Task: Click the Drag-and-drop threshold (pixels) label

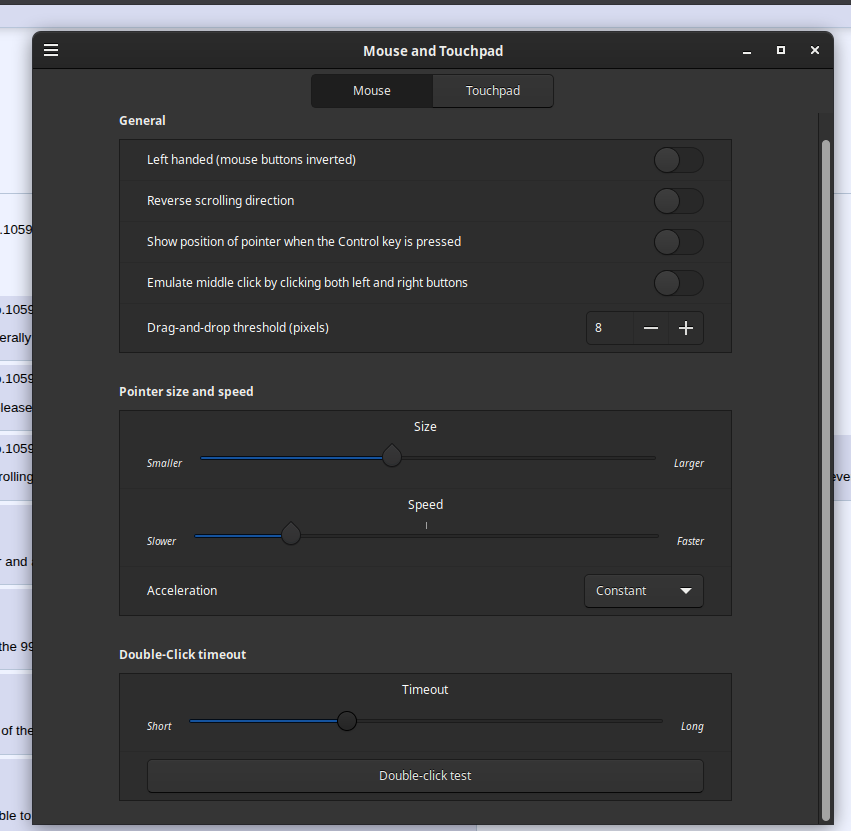Action: pos(238,328)
